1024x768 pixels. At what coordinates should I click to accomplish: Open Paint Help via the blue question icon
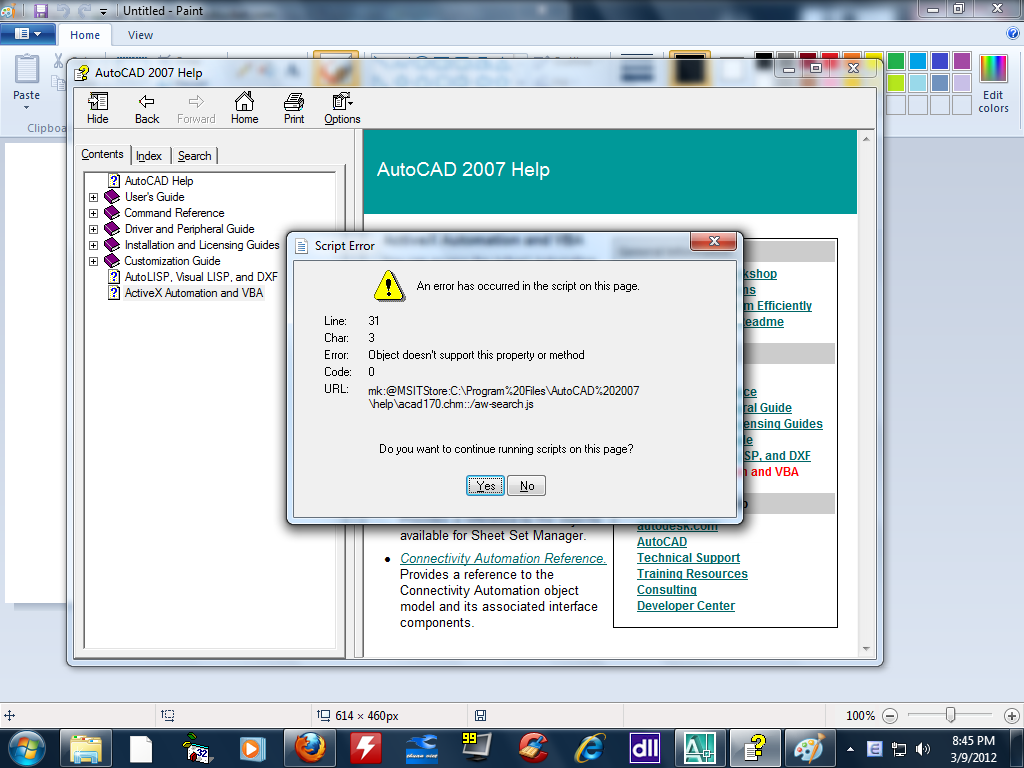pyautogui.click(x=1013, y=33)
